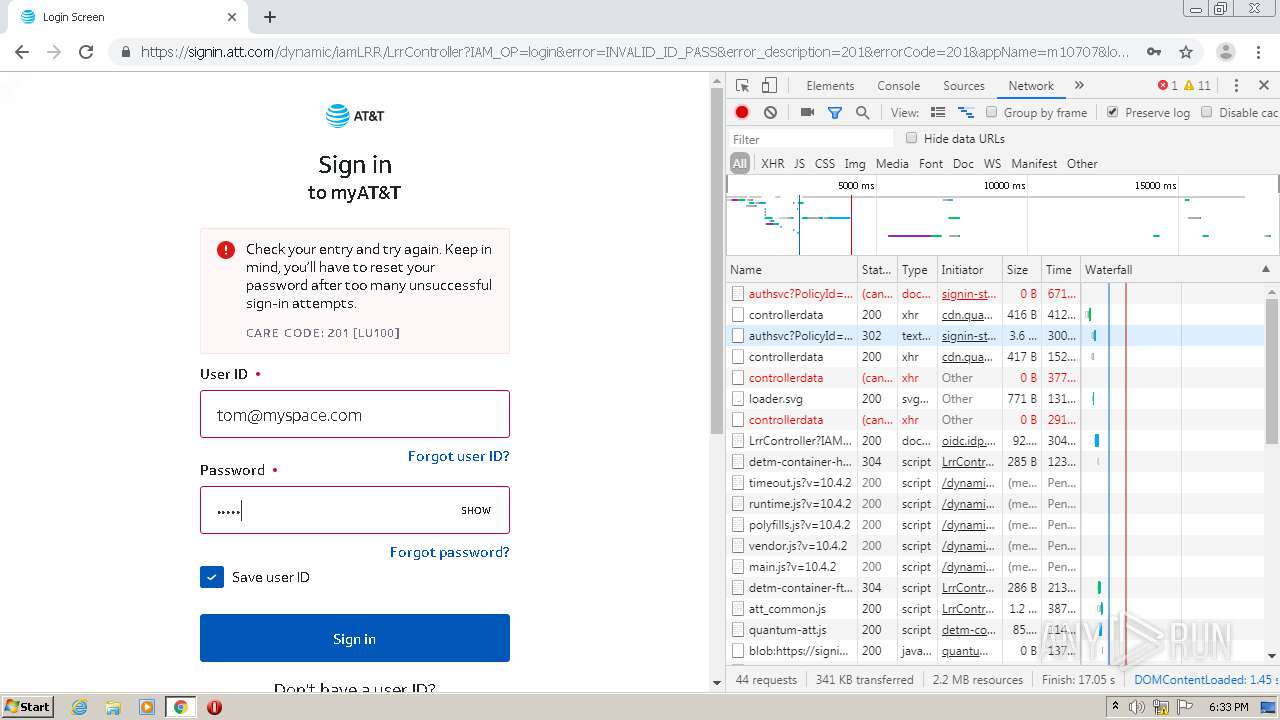
Task: Filter requests by XHR
Action: 773,164
